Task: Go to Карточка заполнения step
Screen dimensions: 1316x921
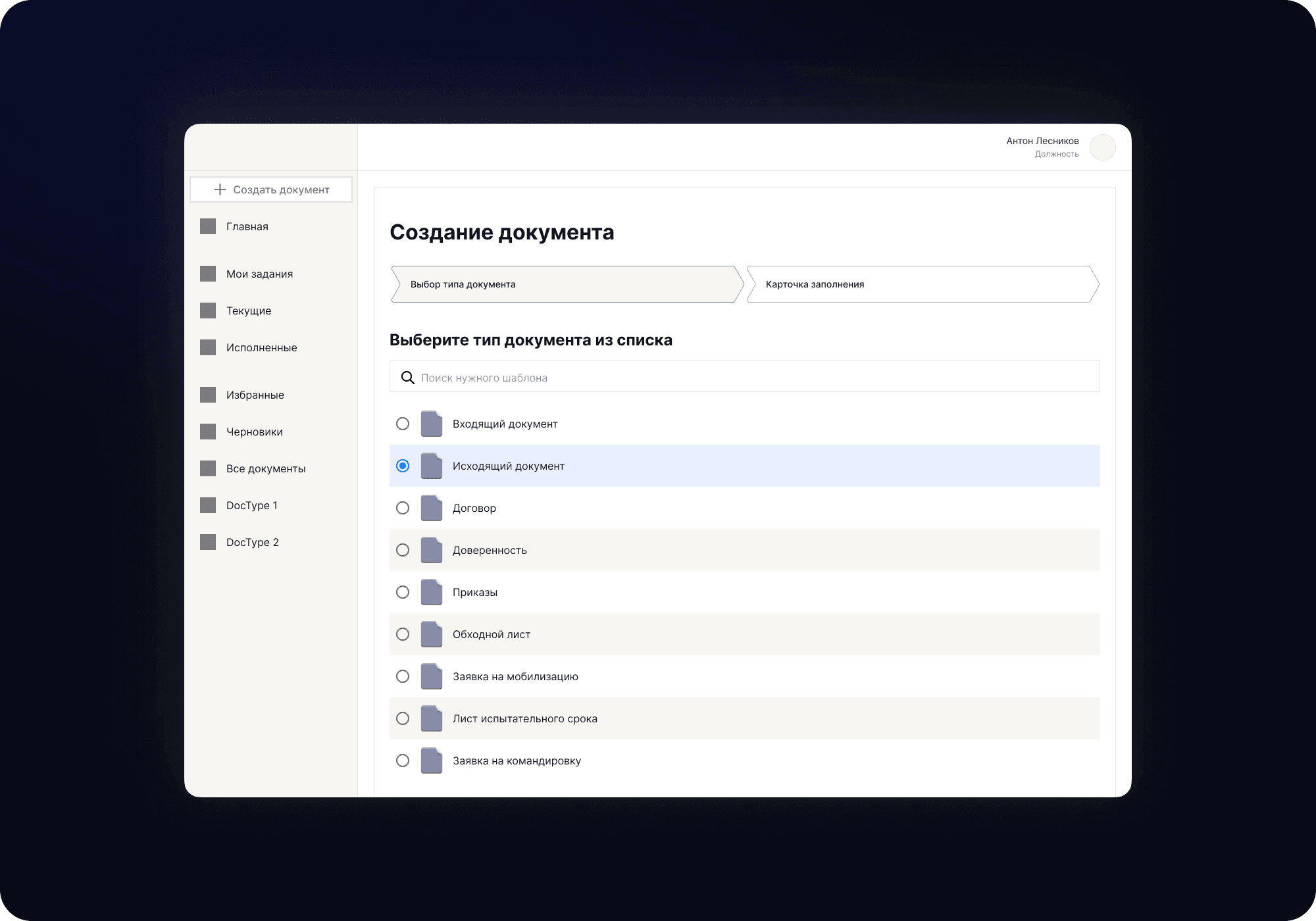Action: 921,284
